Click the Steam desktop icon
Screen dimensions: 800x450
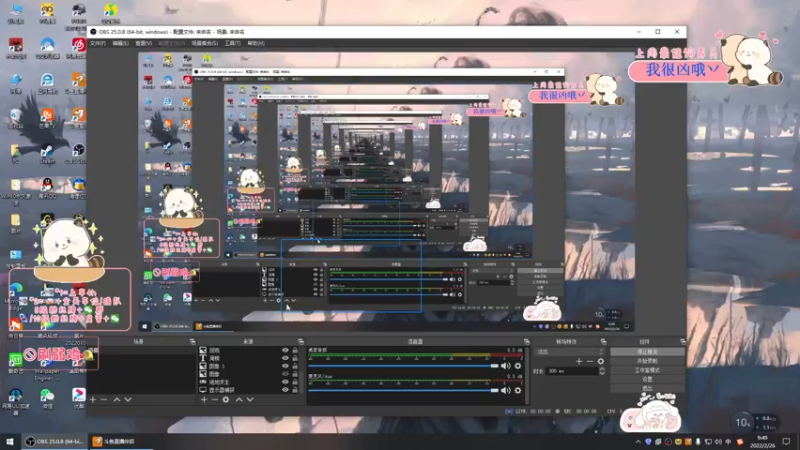point(47,154)
